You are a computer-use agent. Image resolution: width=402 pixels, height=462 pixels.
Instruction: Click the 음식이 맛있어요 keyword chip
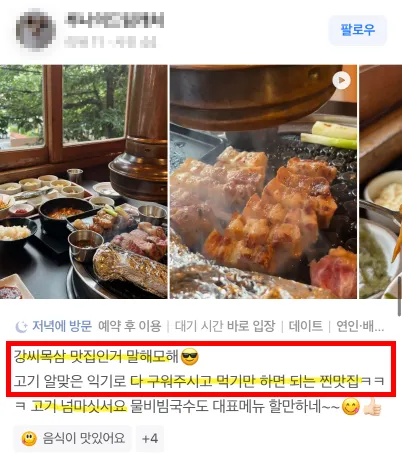point(73,438)
